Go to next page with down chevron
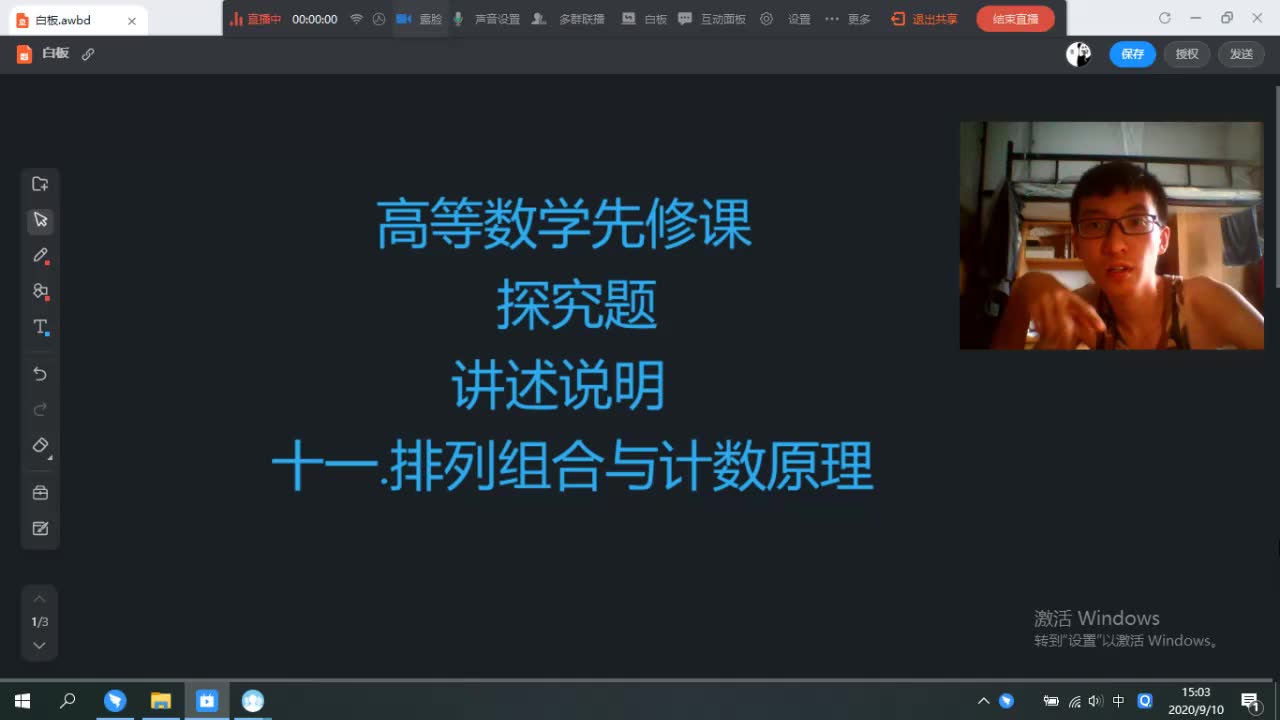This screenshot has height=720, width=1280. [x=39, y=645]
